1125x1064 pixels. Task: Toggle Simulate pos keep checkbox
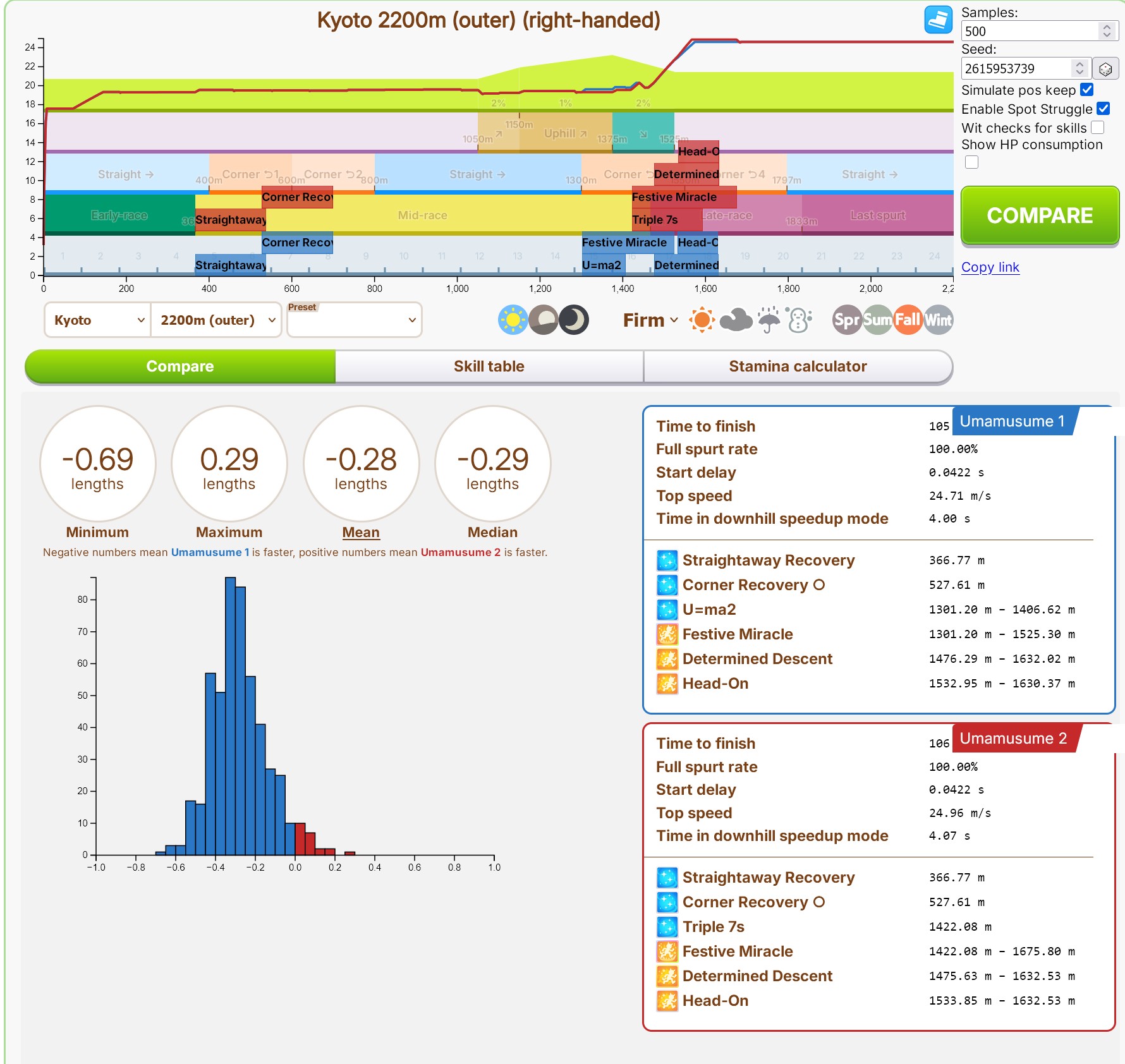pyautogui.click(x=1086, y=90)
